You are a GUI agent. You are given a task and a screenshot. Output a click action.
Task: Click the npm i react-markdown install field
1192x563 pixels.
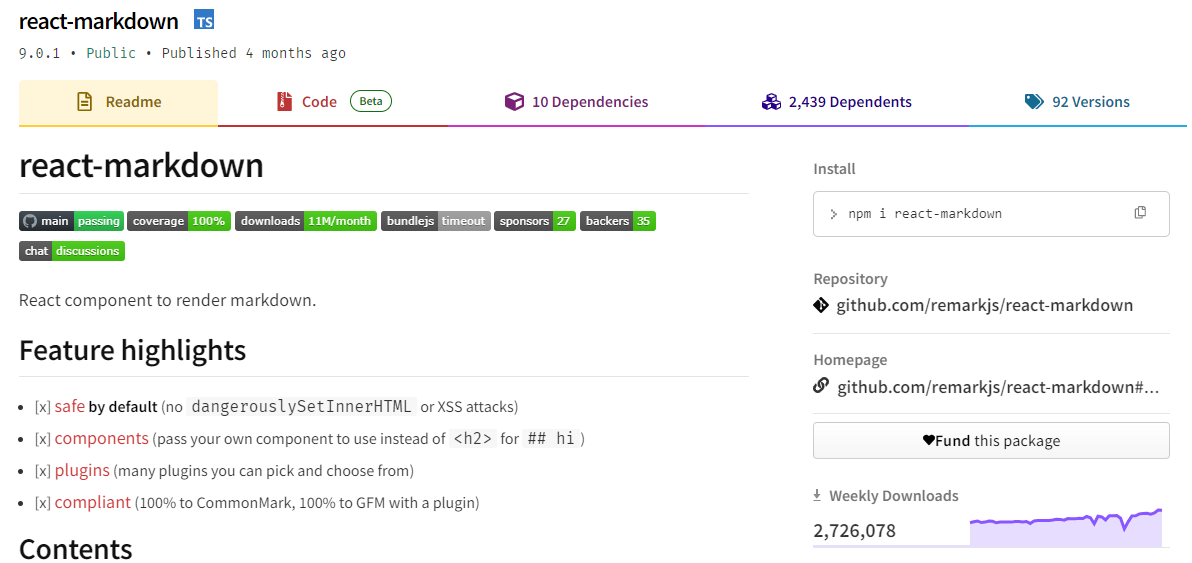click(991, 213)
